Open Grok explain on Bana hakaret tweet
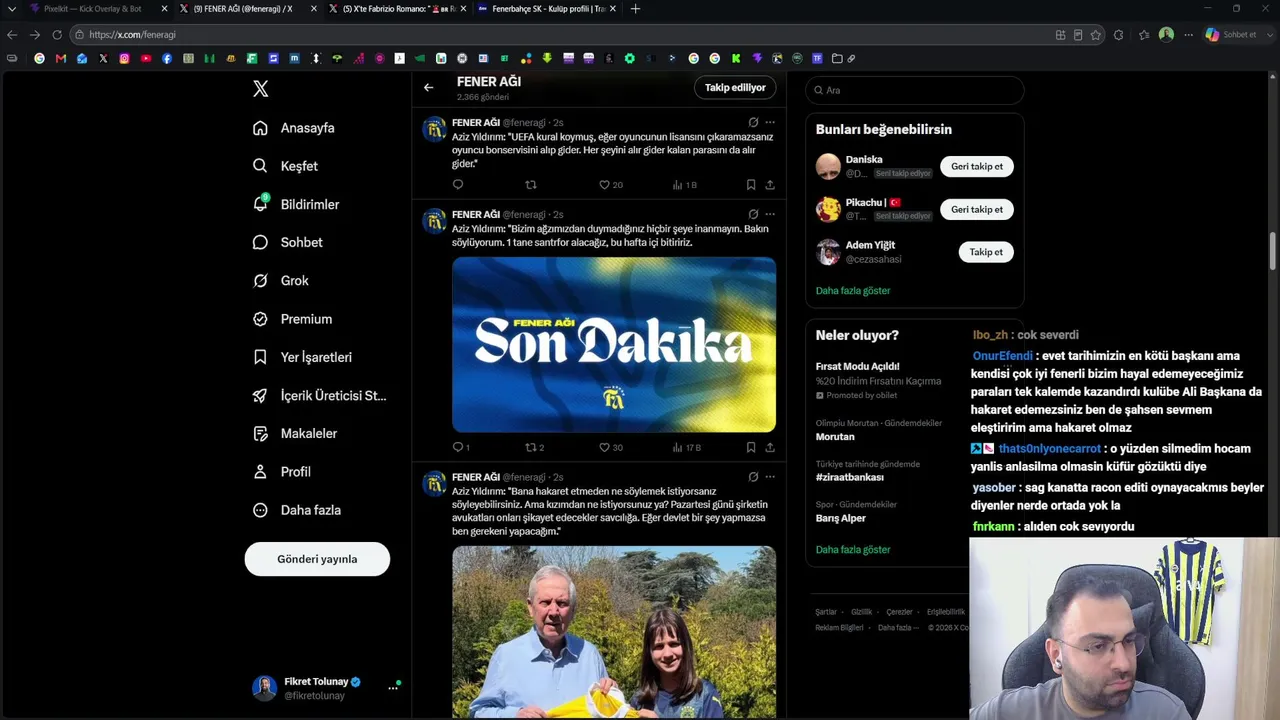The width and height of the screenshot is (1280, 720). [x=753, y=477]
